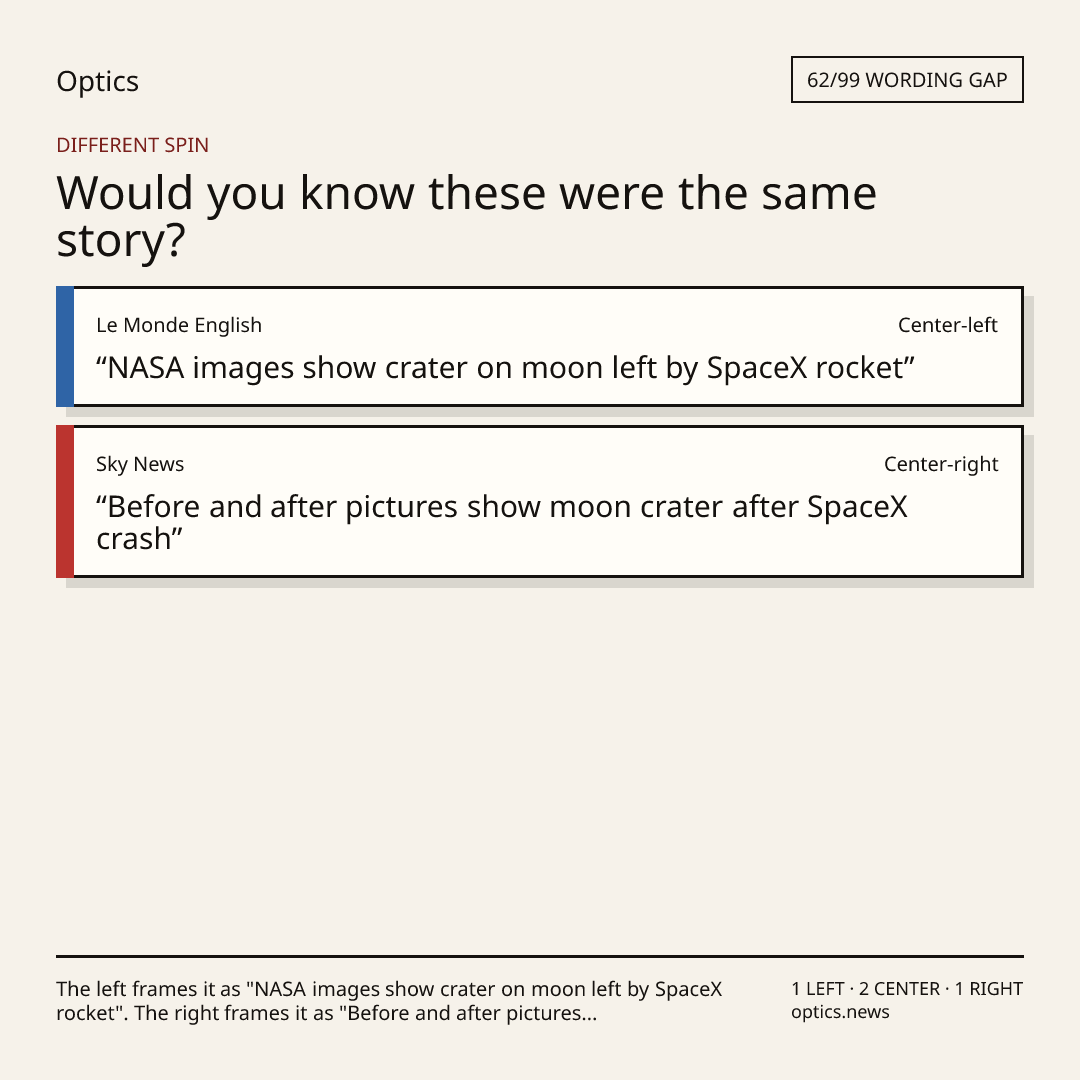Click the footer divider line
Screen dimensions: 1080x1080
[540, 956]
